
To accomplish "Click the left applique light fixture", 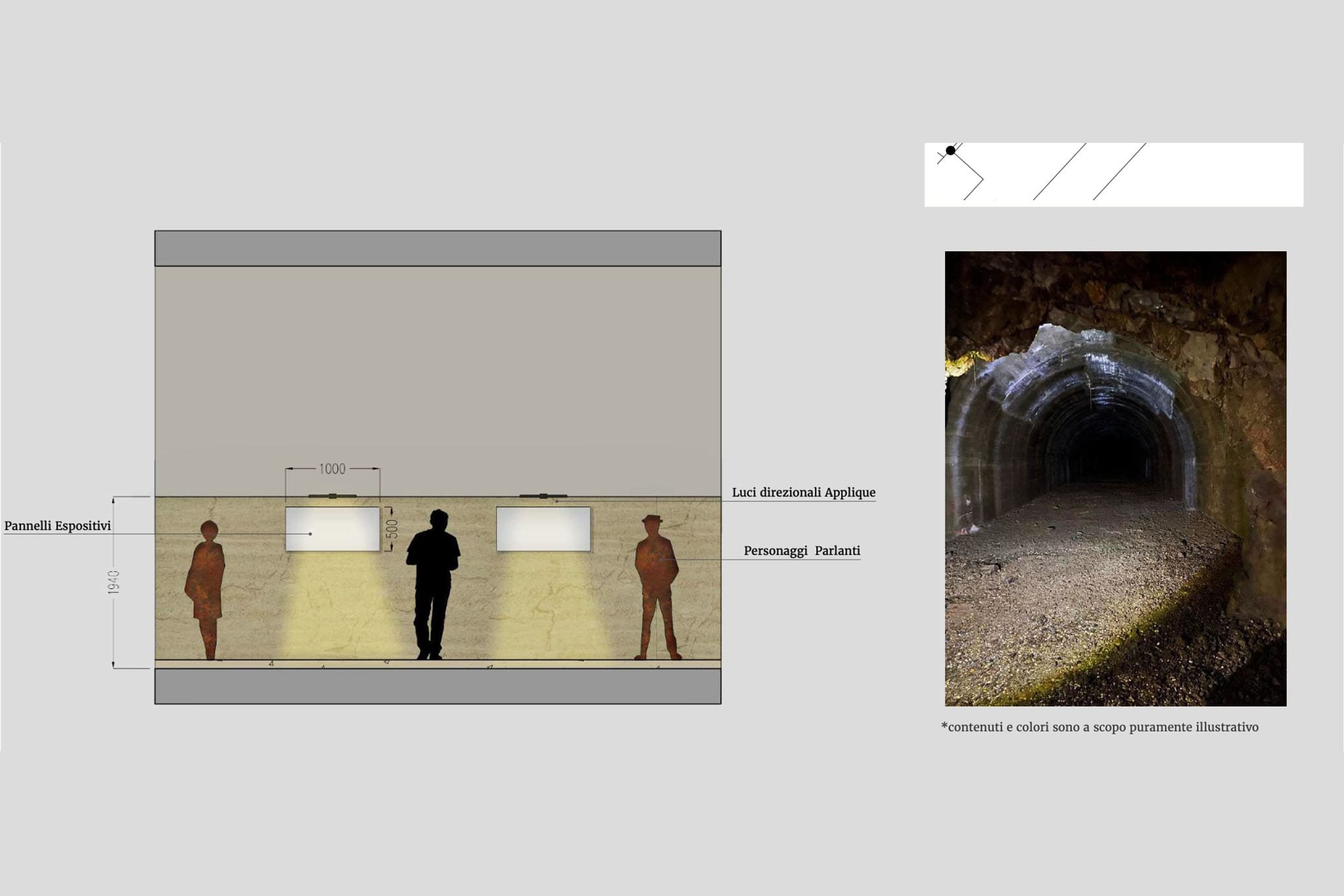I will [x=333, y=496].
